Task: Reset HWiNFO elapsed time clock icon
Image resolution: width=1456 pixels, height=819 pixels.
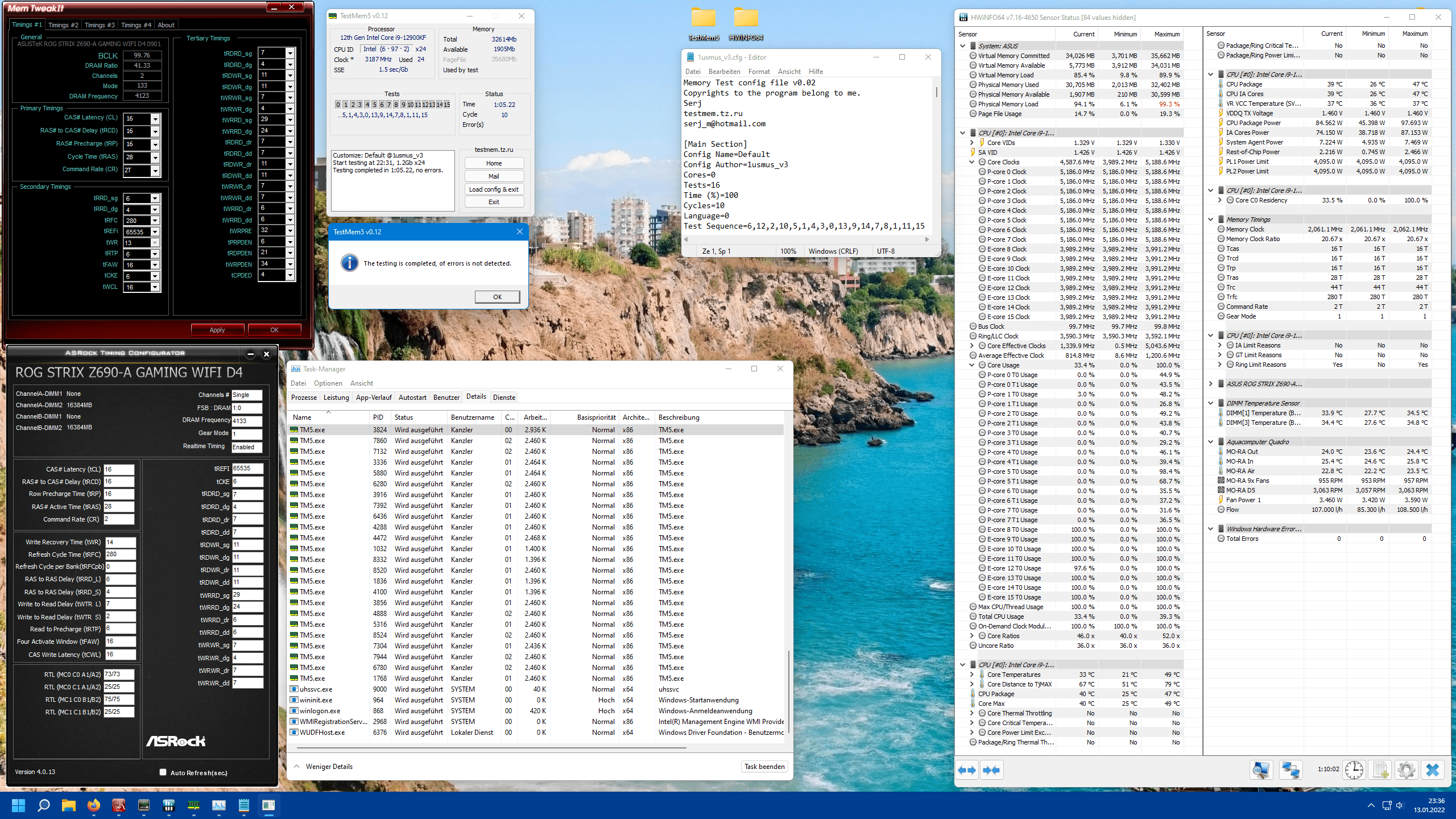Action: [x=1354, y=770]
